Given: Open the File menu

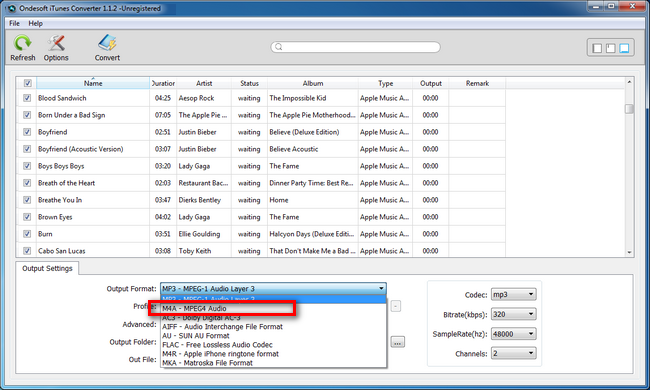Looking at the screenshot, I should (14, 23).
